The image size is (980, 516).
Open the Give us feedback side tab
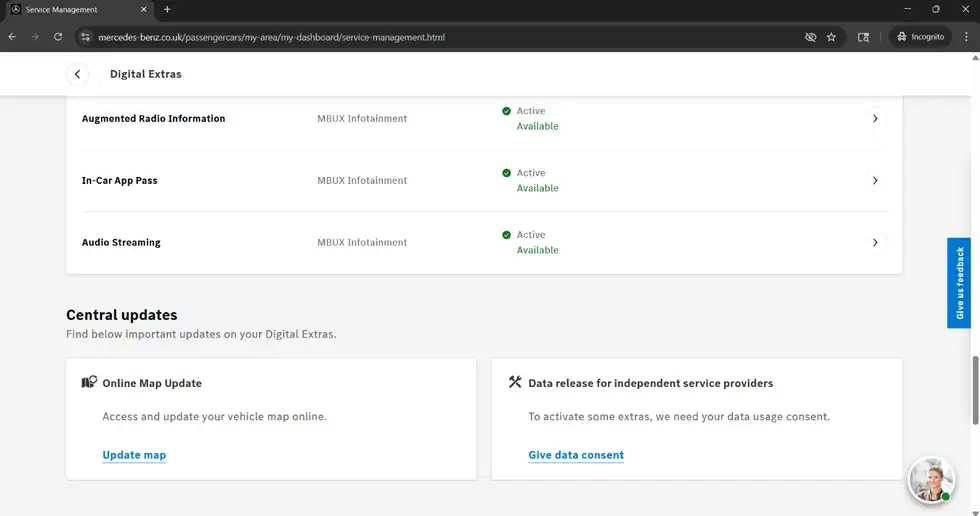959,283
